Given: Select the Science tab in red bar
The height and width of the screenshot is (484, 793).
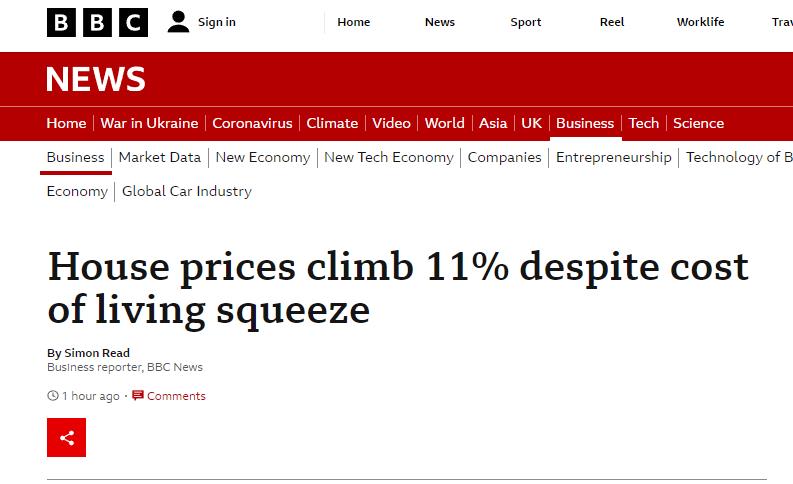Looking at the screenshot, I should pos(698,123).
